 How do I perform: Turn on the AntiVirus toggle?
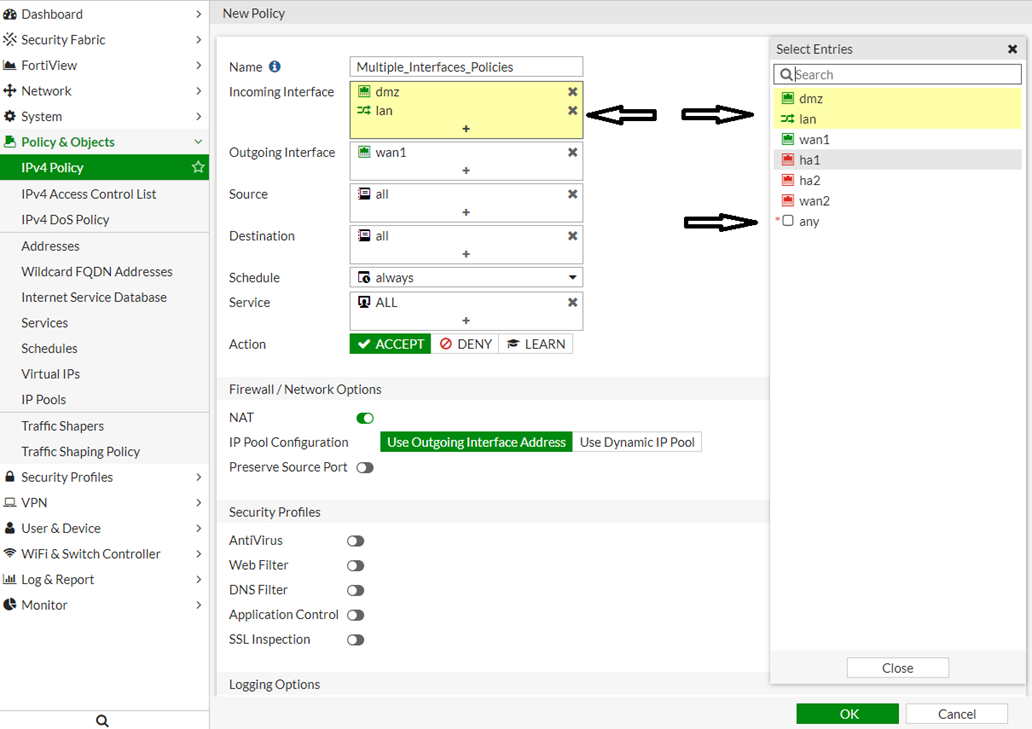(x=355, y=541)
